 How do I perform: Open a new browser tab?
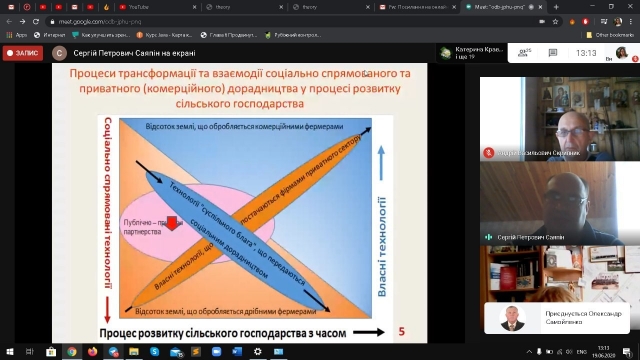[x=556, y=7]
